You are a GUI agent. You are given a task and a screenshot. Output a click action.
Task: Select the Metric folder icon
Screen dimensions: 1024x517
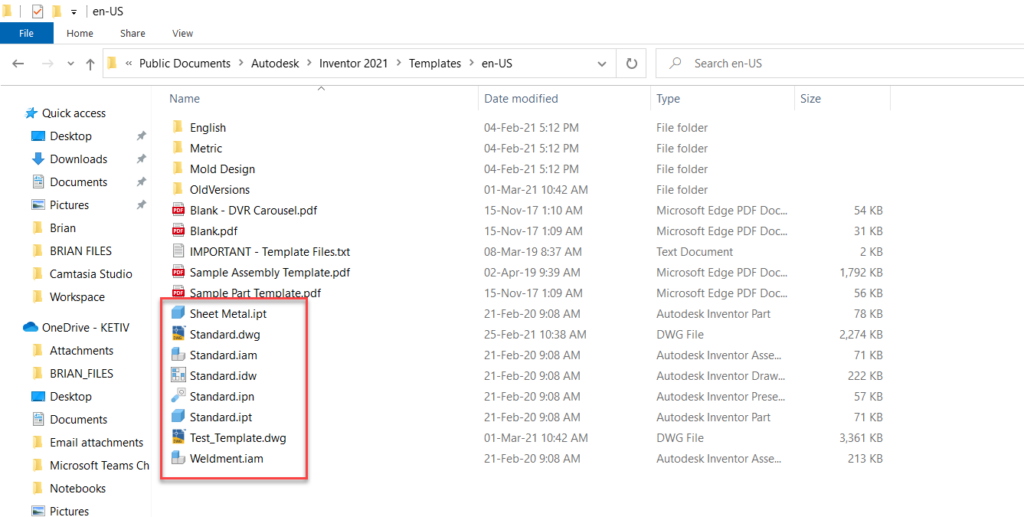coord(178,148)
